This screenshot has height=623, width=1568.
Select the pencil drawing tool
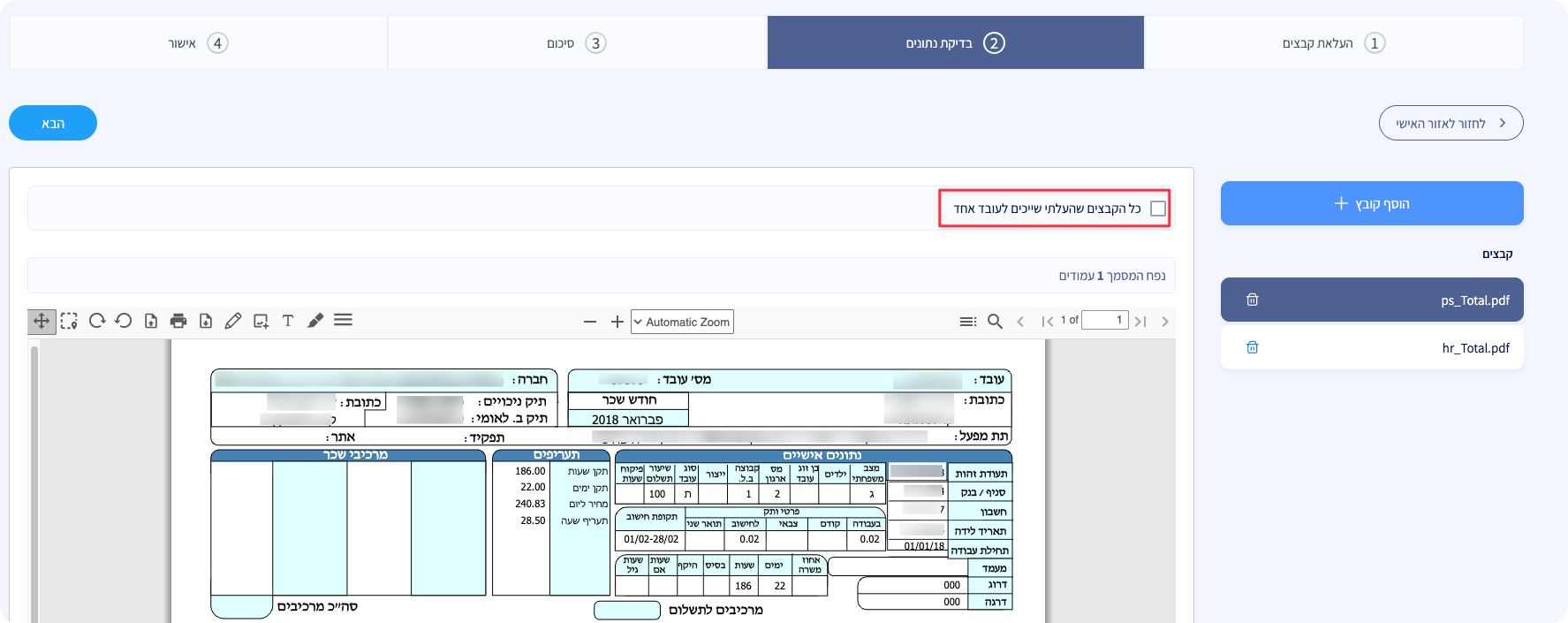tap(233, 321)
